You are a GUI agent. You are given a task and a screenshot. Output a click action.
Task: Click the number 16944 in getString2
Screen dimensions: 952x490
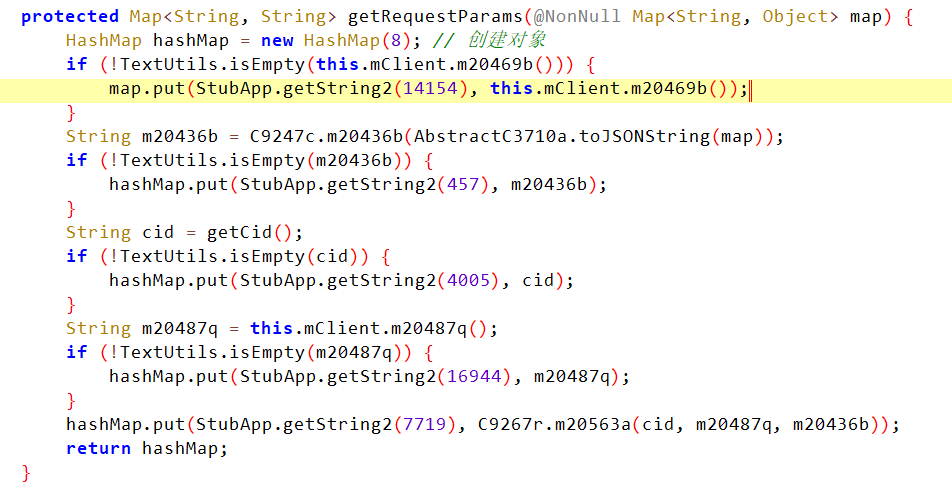[x=474, y=376]
